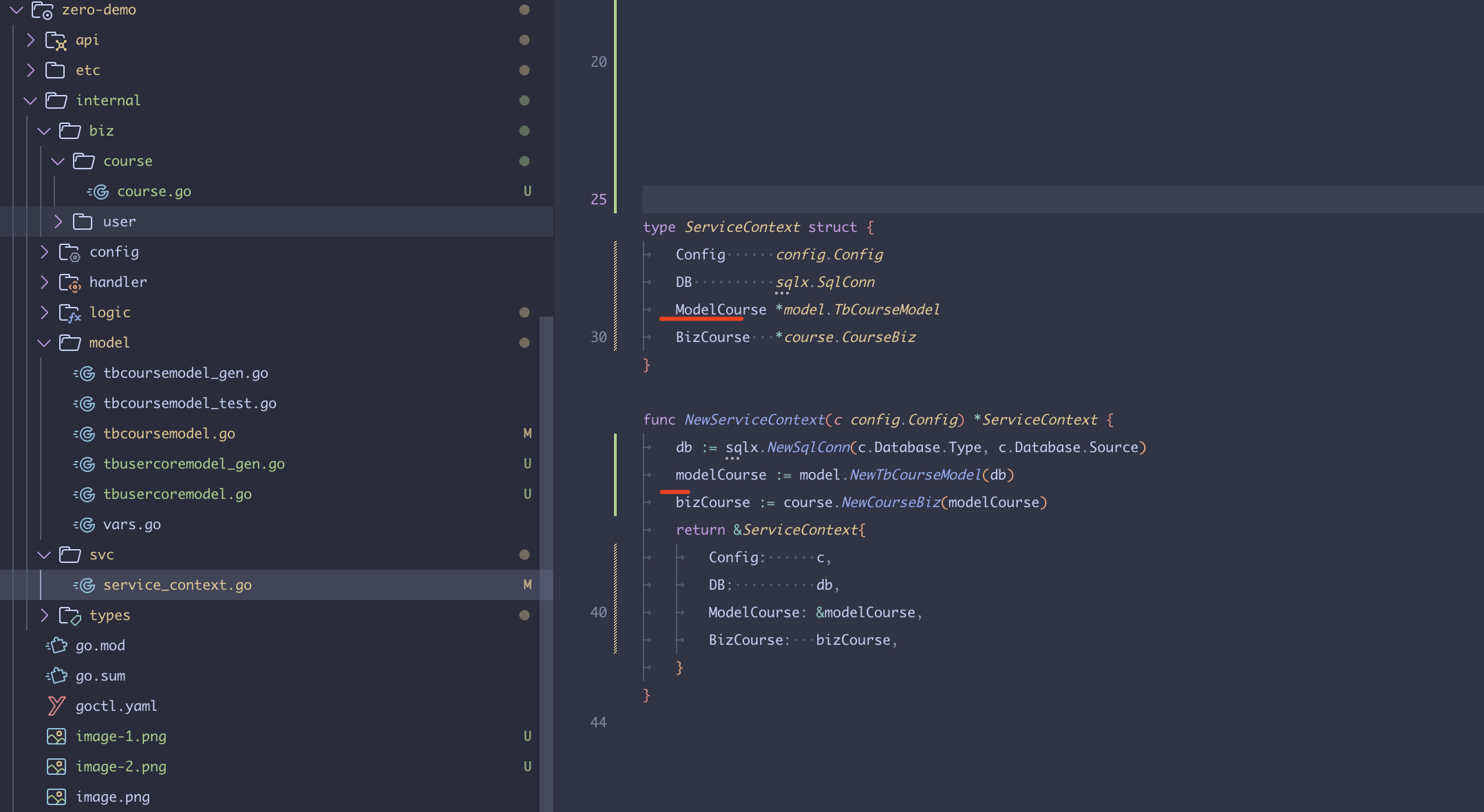Collapse the model folder chevron
Image resolution: width=1484 pixels, height=812 pixels.
[x=44, y=343]
